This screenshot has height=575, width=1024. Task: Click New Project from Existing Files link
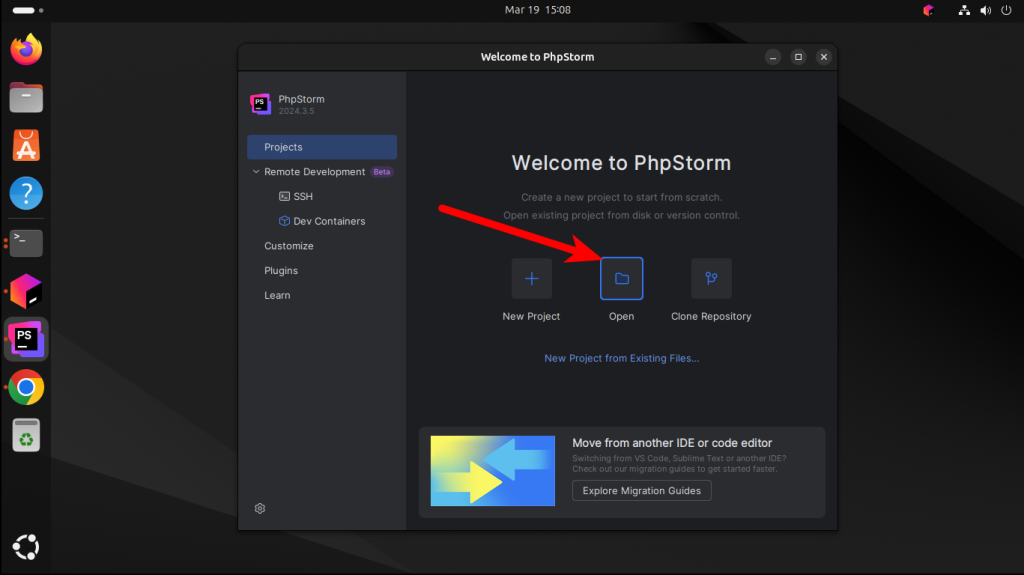point(622,358)
